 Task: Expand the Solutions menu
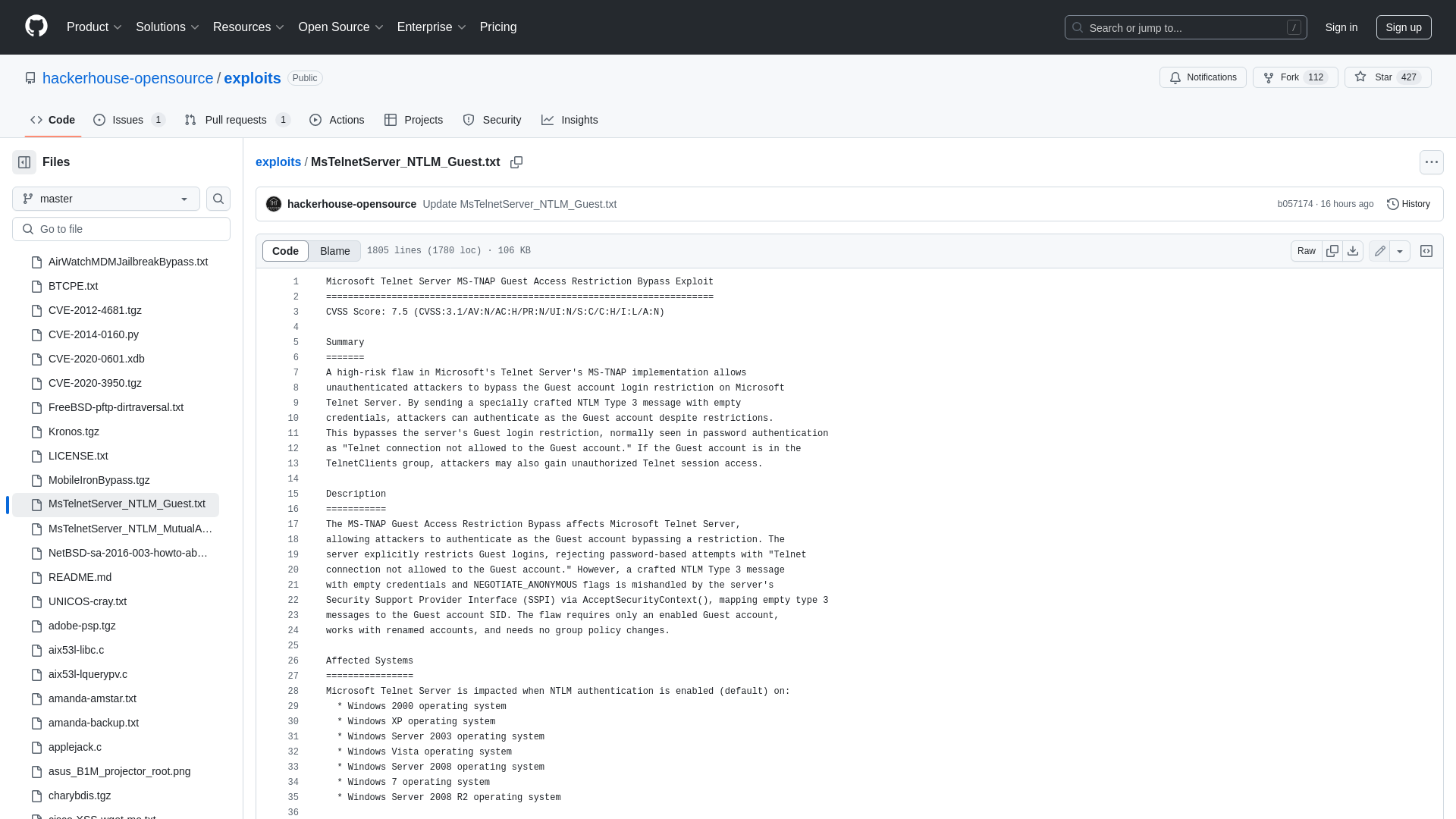tap(168, 27)
